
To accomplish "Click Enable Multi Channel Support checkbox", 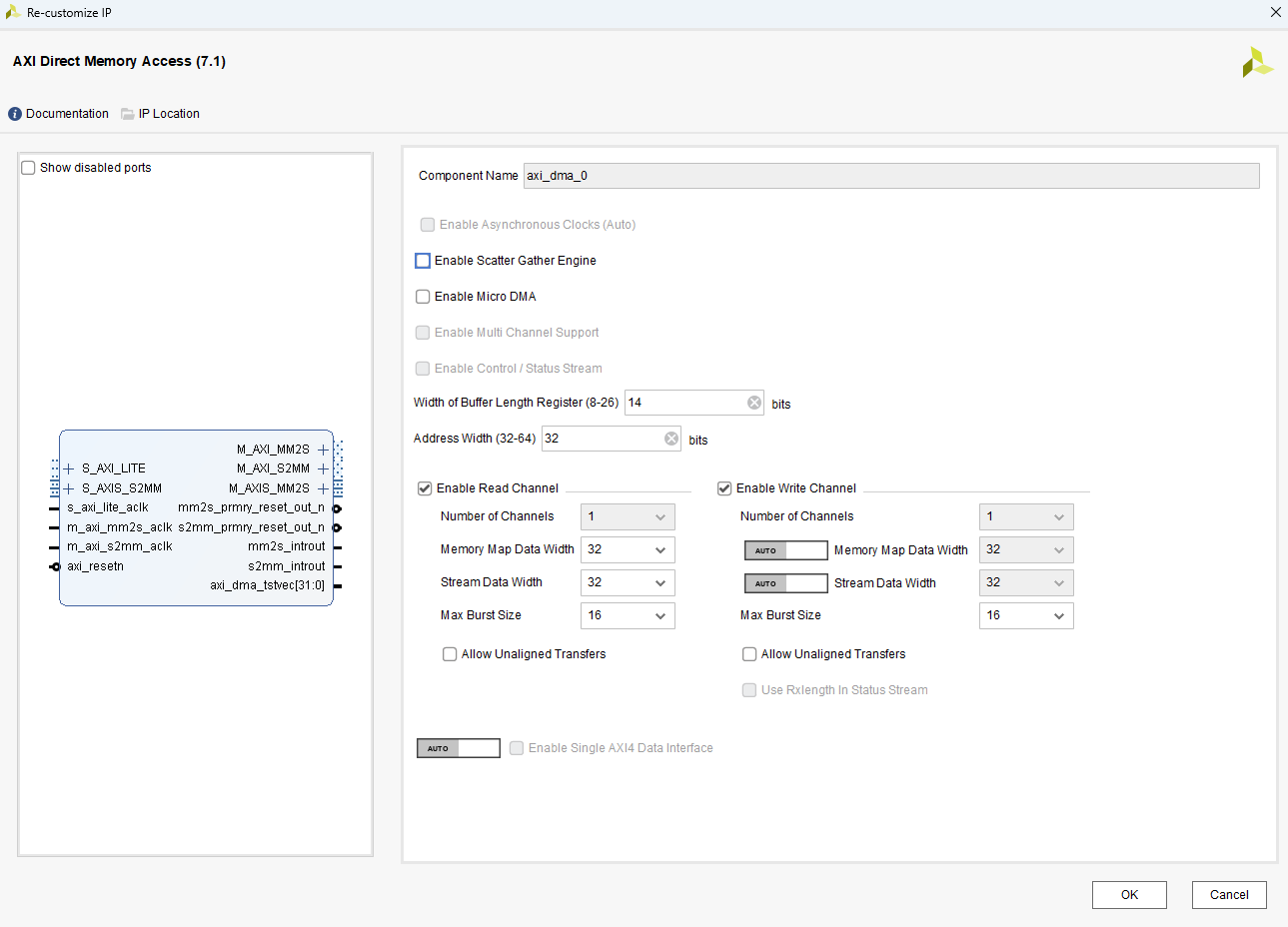I will coord(423,333).
